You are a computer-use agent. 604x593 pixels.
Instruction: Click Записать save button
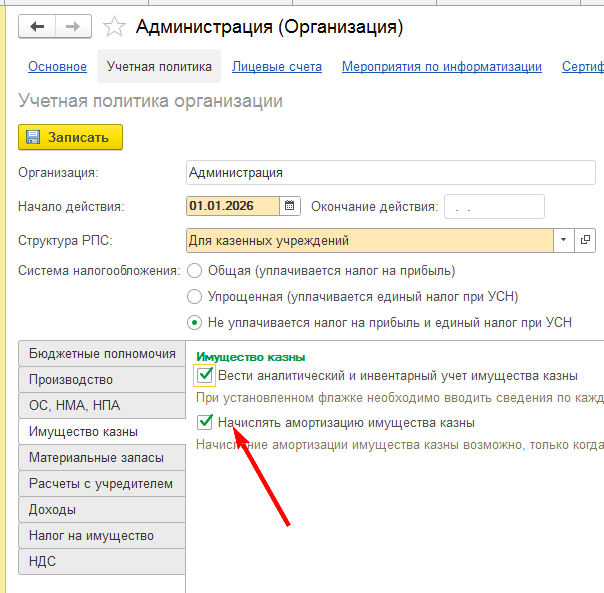(x=70, y=137)
